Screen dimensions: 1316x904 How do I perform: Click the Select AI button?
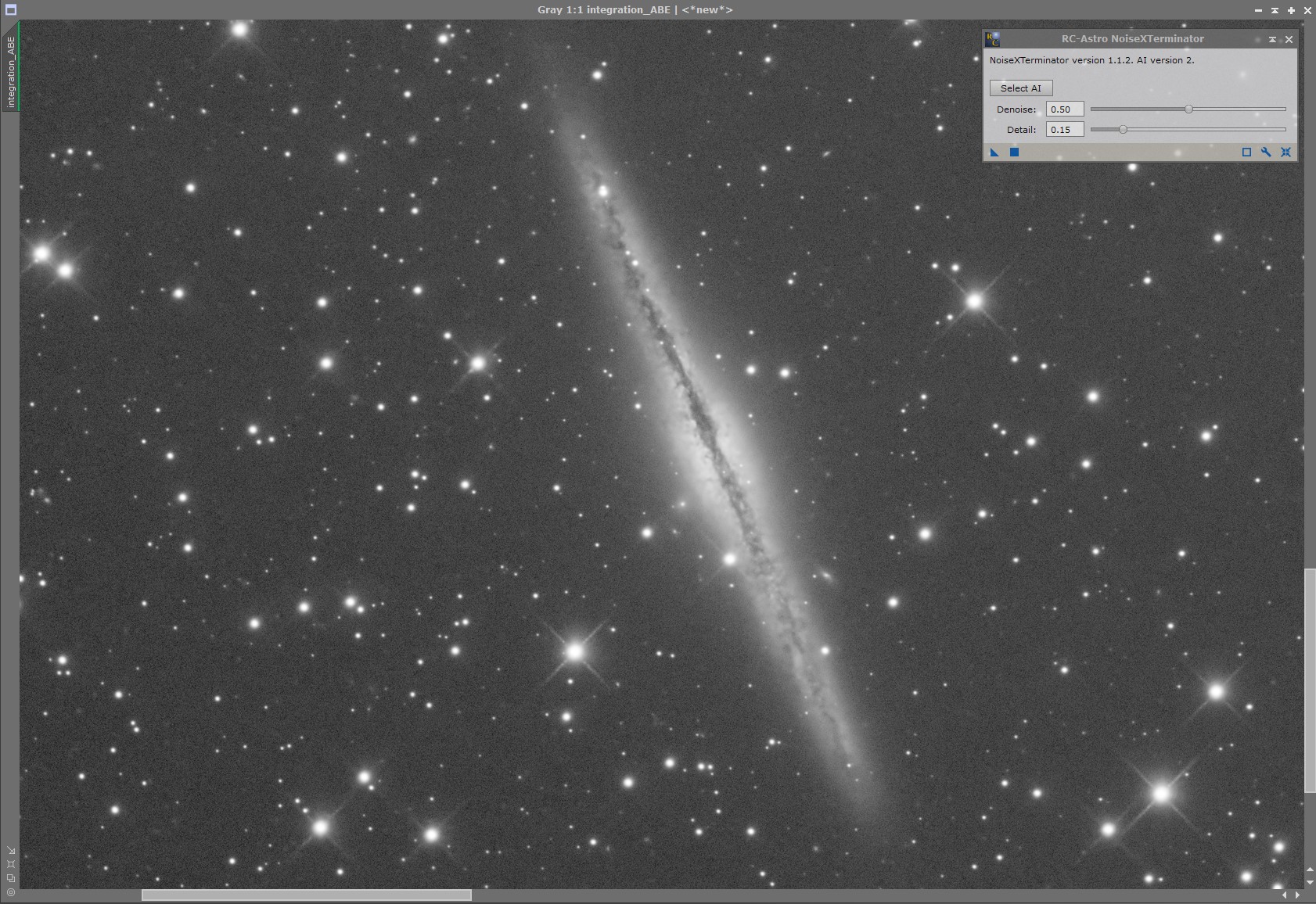pos(1021,88)
